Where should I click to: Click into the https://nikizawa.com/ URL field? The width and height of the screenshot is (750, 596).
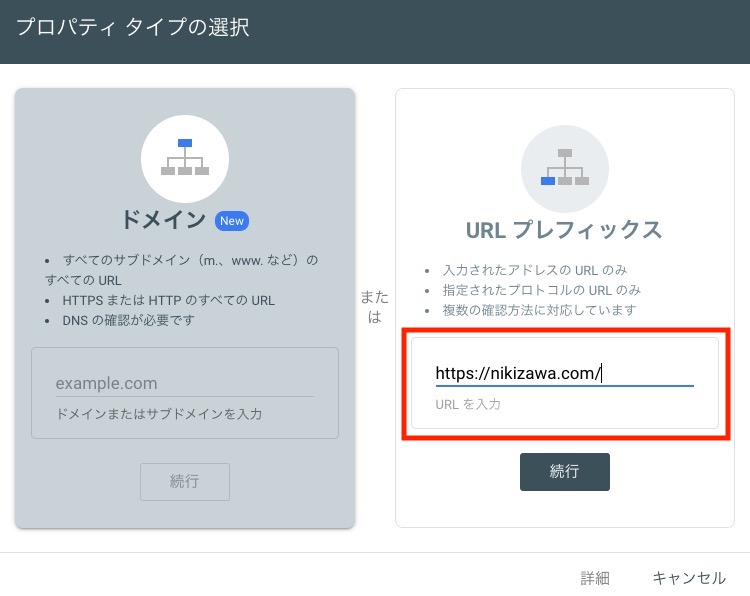(564, 373)
